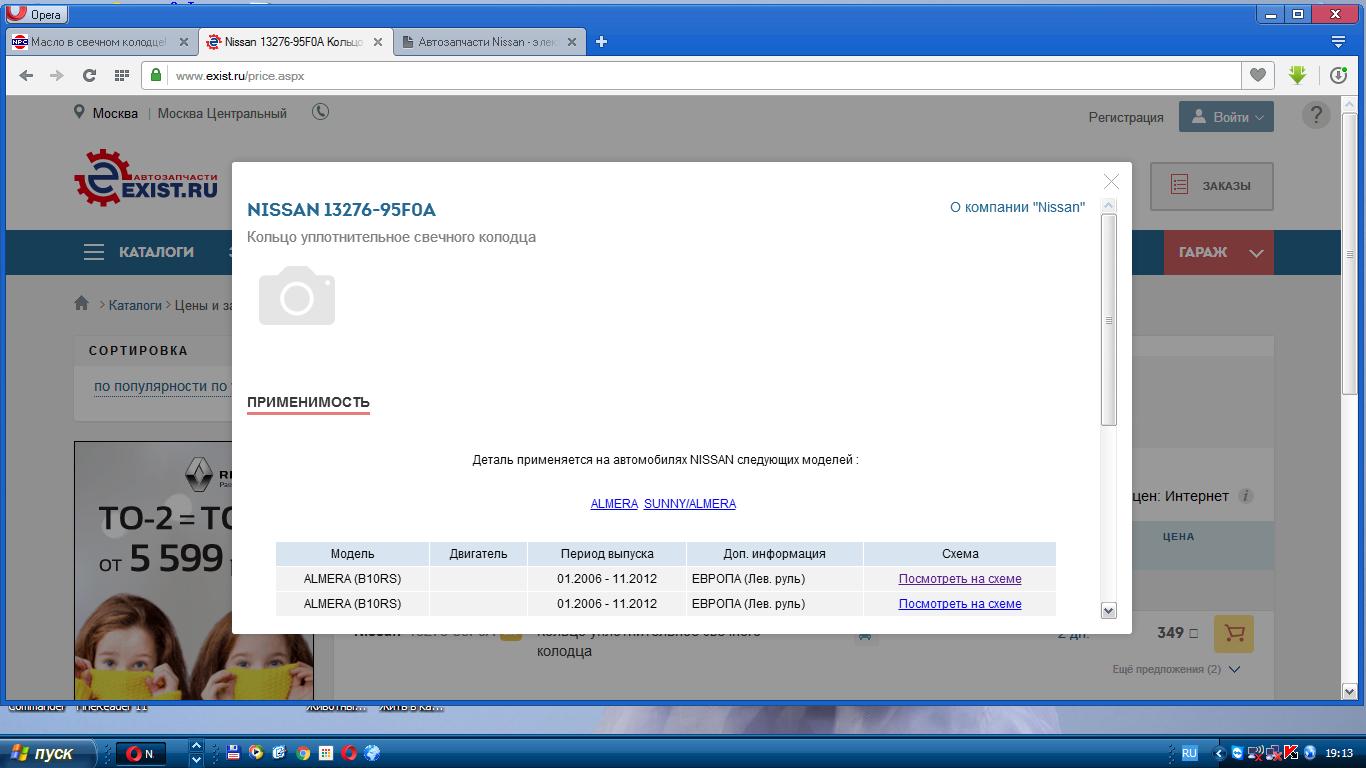Screen dimensions: 1366x768
Task: Click popup scrollbar up arrow
Action: tap(1108, 205)
